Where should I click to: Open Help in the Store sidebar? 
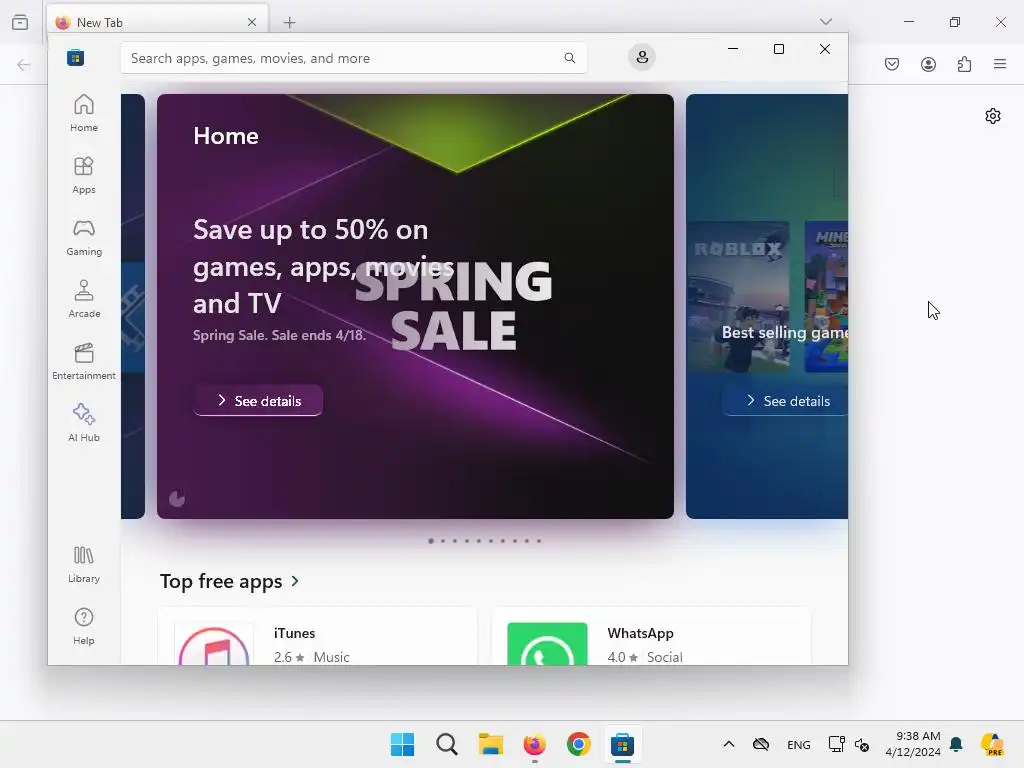point(84,626)
